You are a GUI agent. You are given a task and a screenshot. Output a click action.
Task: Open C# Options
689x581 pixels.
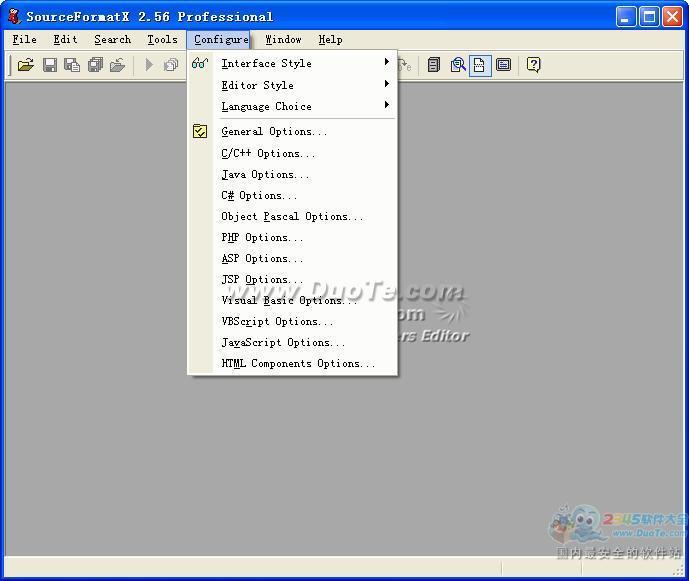tap(292, 195)
